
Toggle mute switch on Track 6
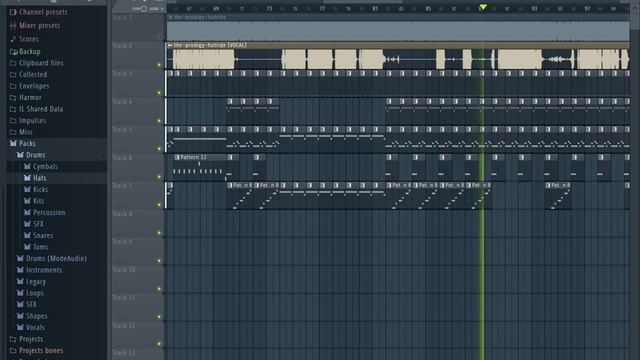tap(159, 177)
